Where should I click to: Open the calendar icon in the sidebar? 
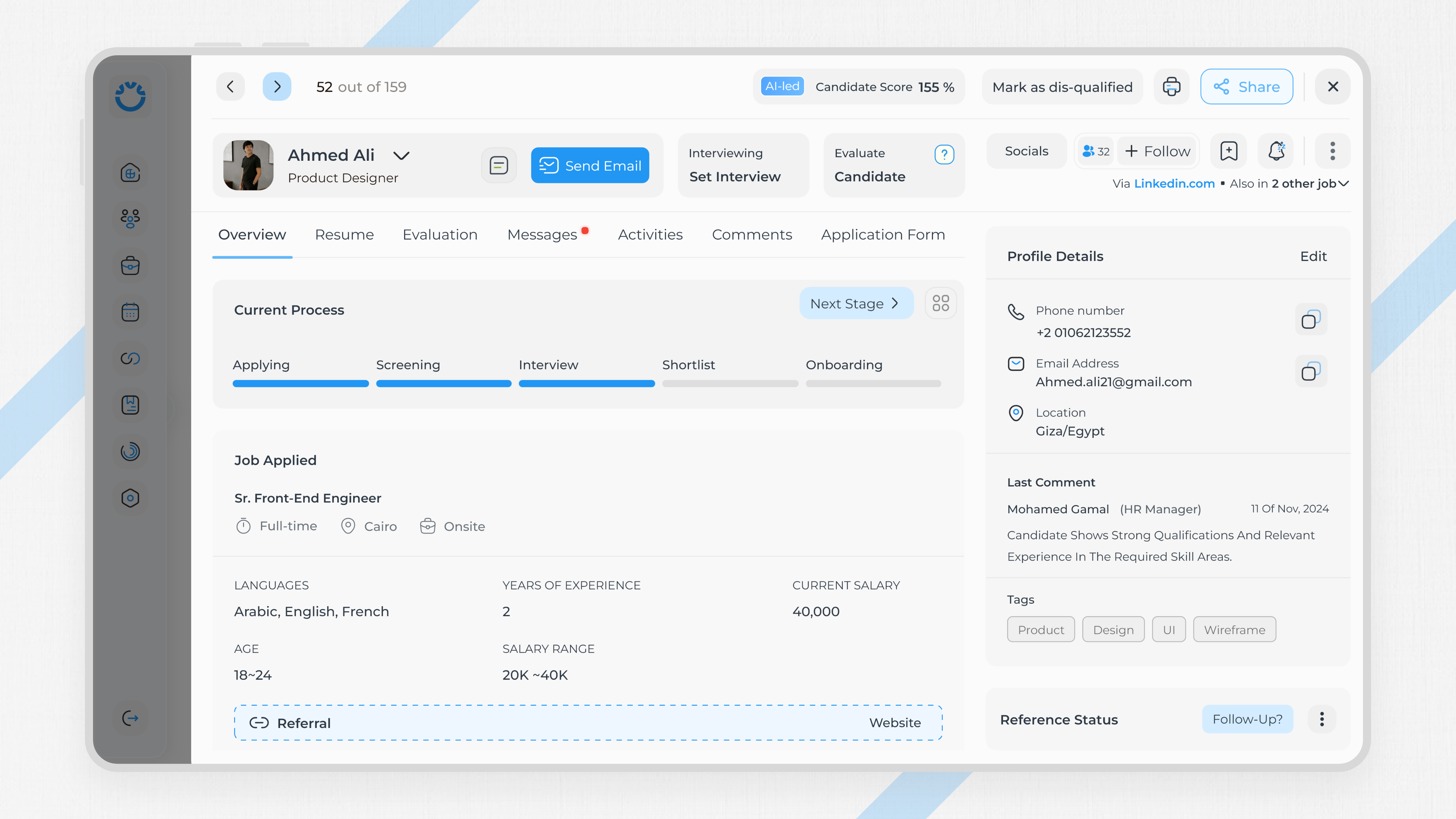click(130, 311)
